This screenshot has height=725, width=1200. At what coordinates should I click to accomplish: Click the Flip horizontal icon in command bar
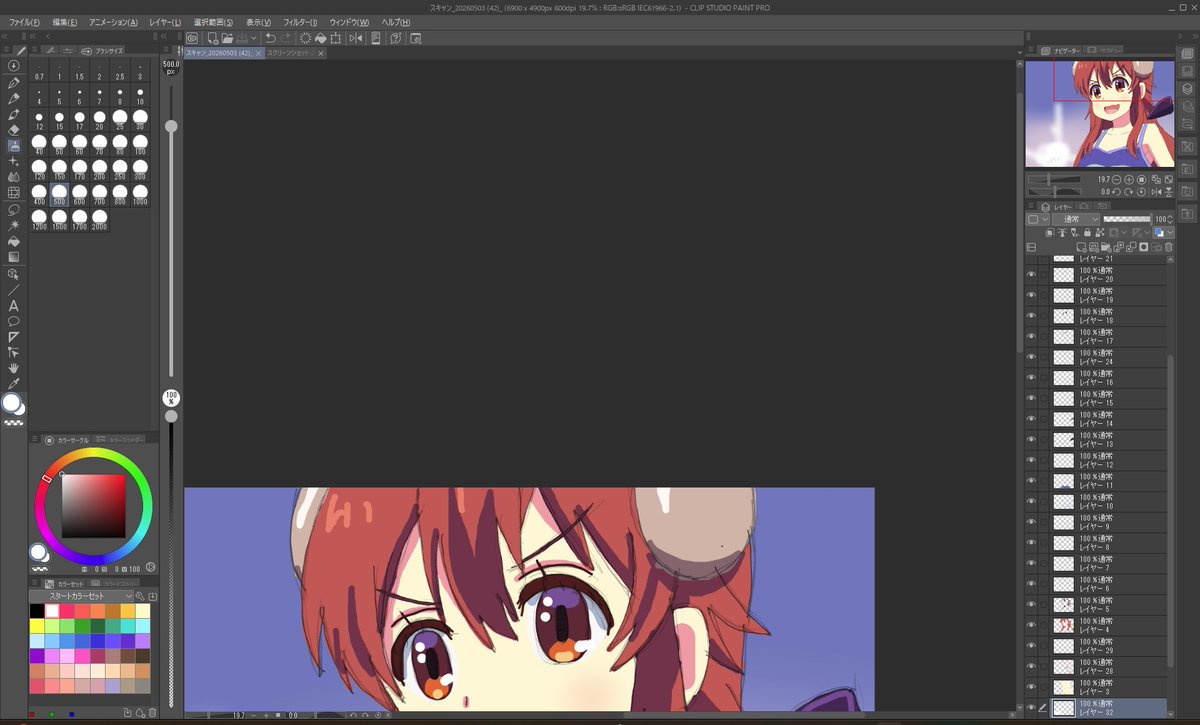[x=356, y=38]
